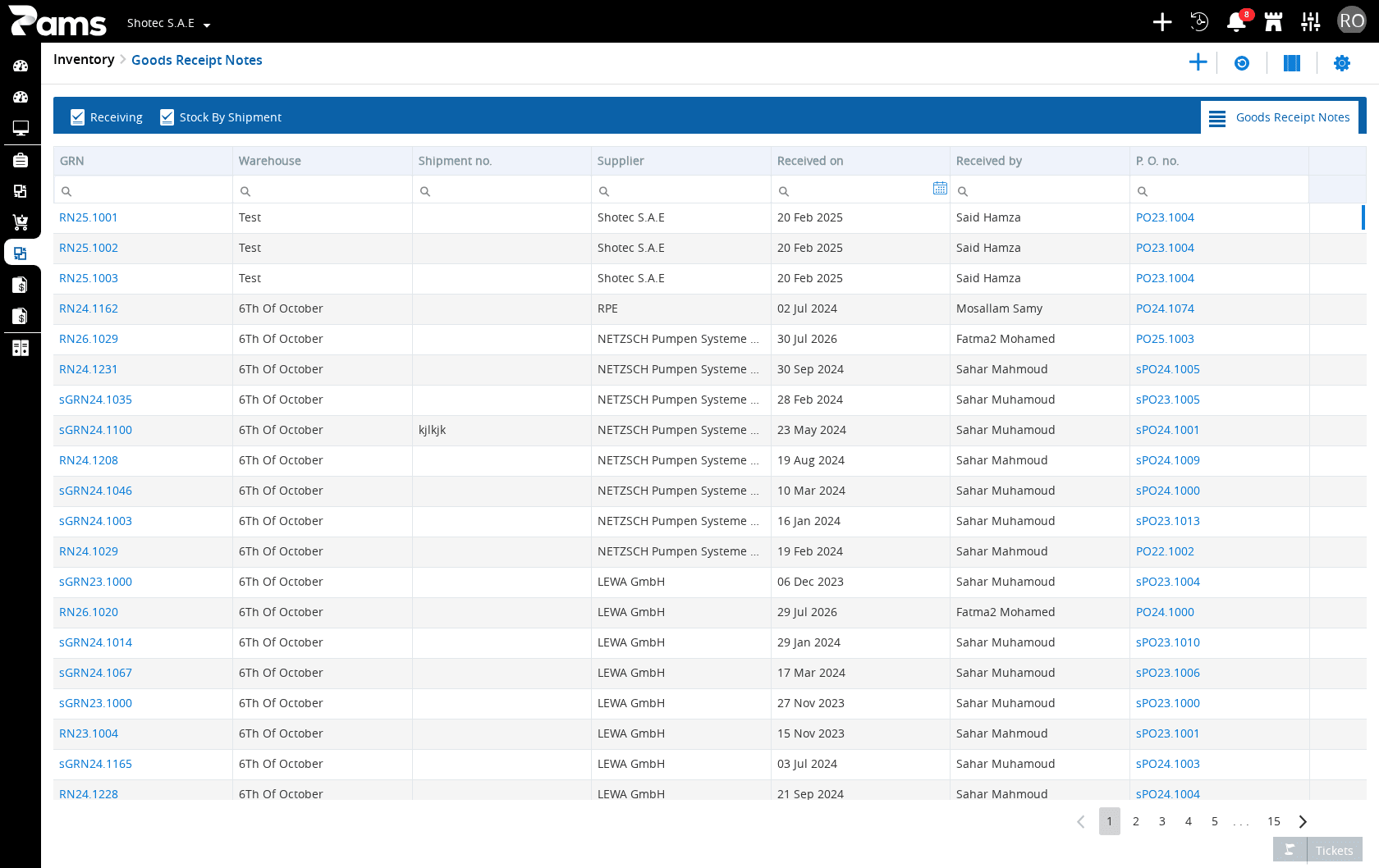Image resolution: width=1379 pixels, height=868 pixels.
Task: Open purchase order link PO24.1074
Action: pos(1165,308)
